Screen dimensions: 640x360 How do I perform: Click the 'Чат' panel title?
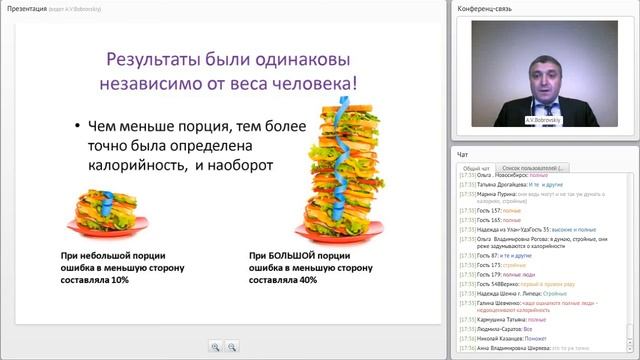tap(462, 154)
